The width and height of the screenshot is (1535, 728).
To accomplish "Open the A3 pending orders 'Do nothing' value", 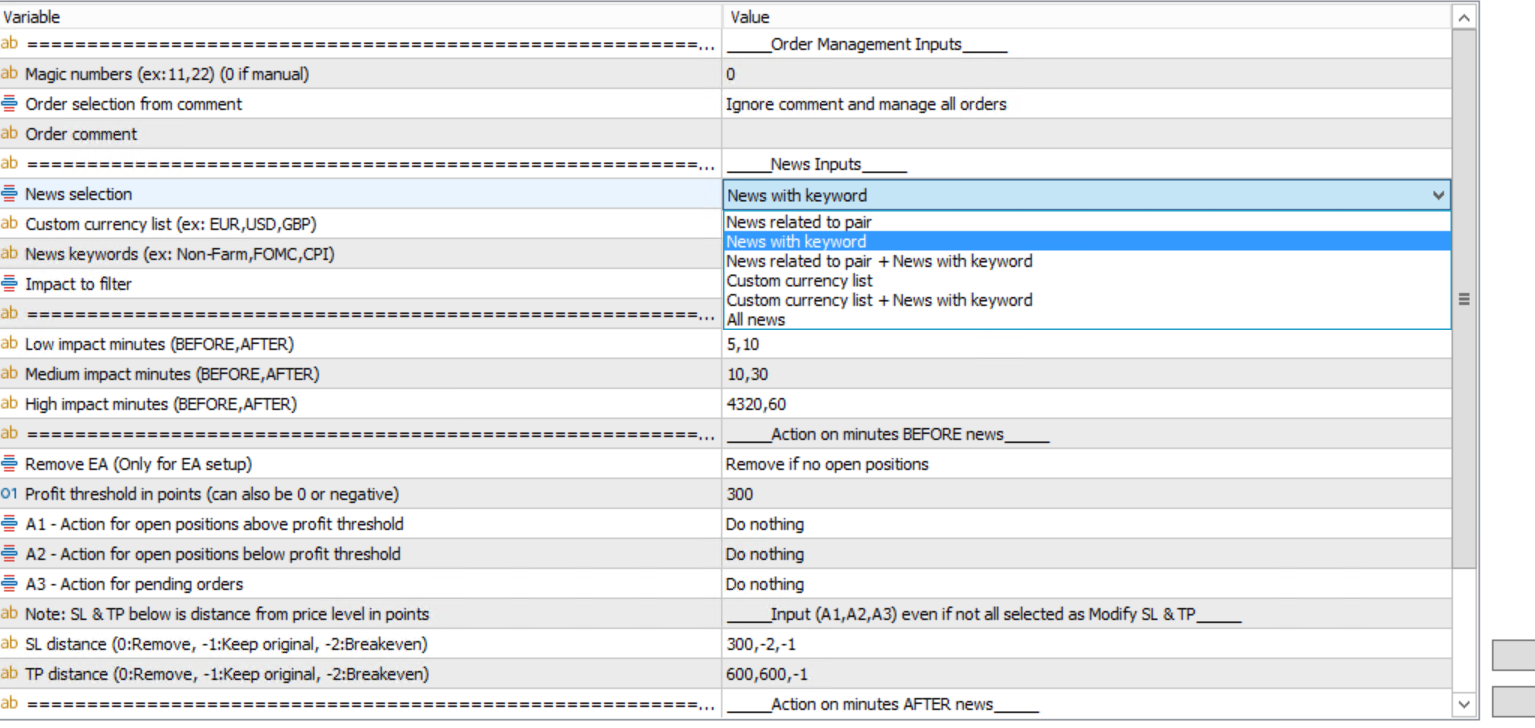I will tap(1086, 584).
